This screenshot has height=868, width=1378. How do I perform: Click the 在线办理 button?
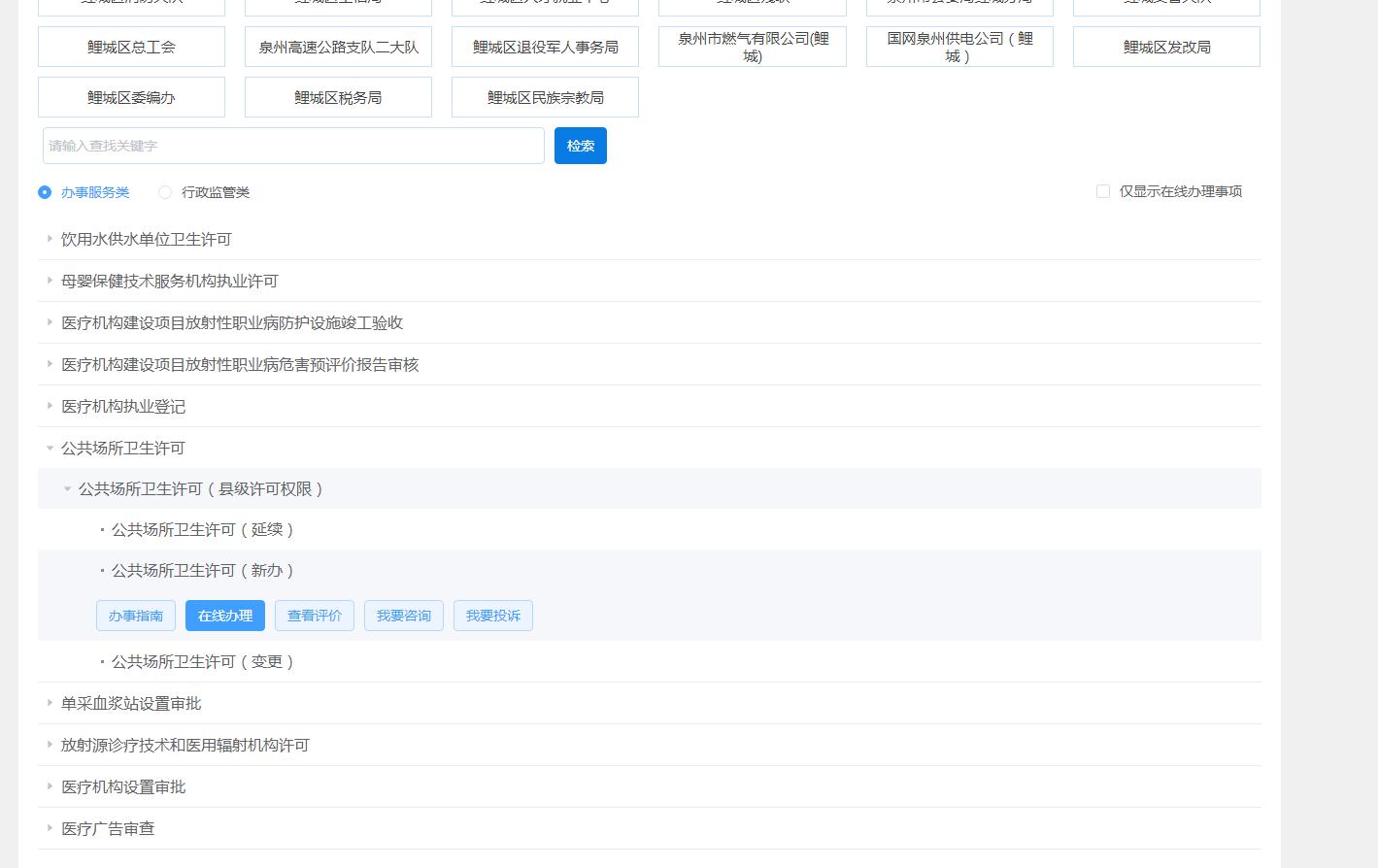[225, 616]
